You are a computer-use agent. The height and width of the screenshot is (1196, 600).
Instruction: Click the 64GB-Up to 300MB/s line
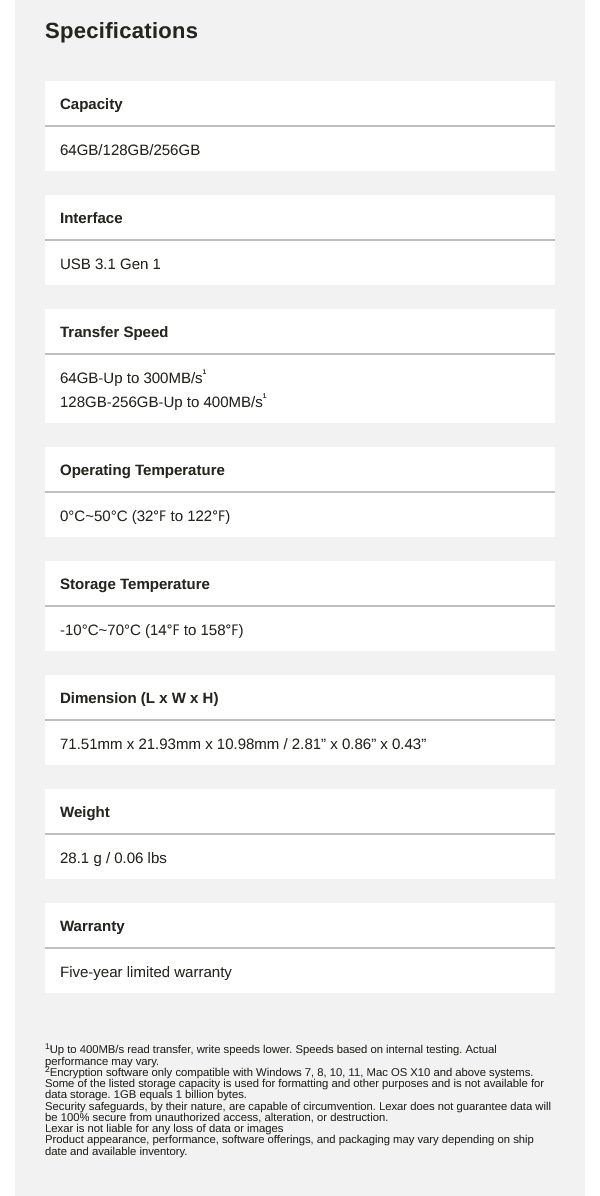pyautogui.click(x=133, y=378)
